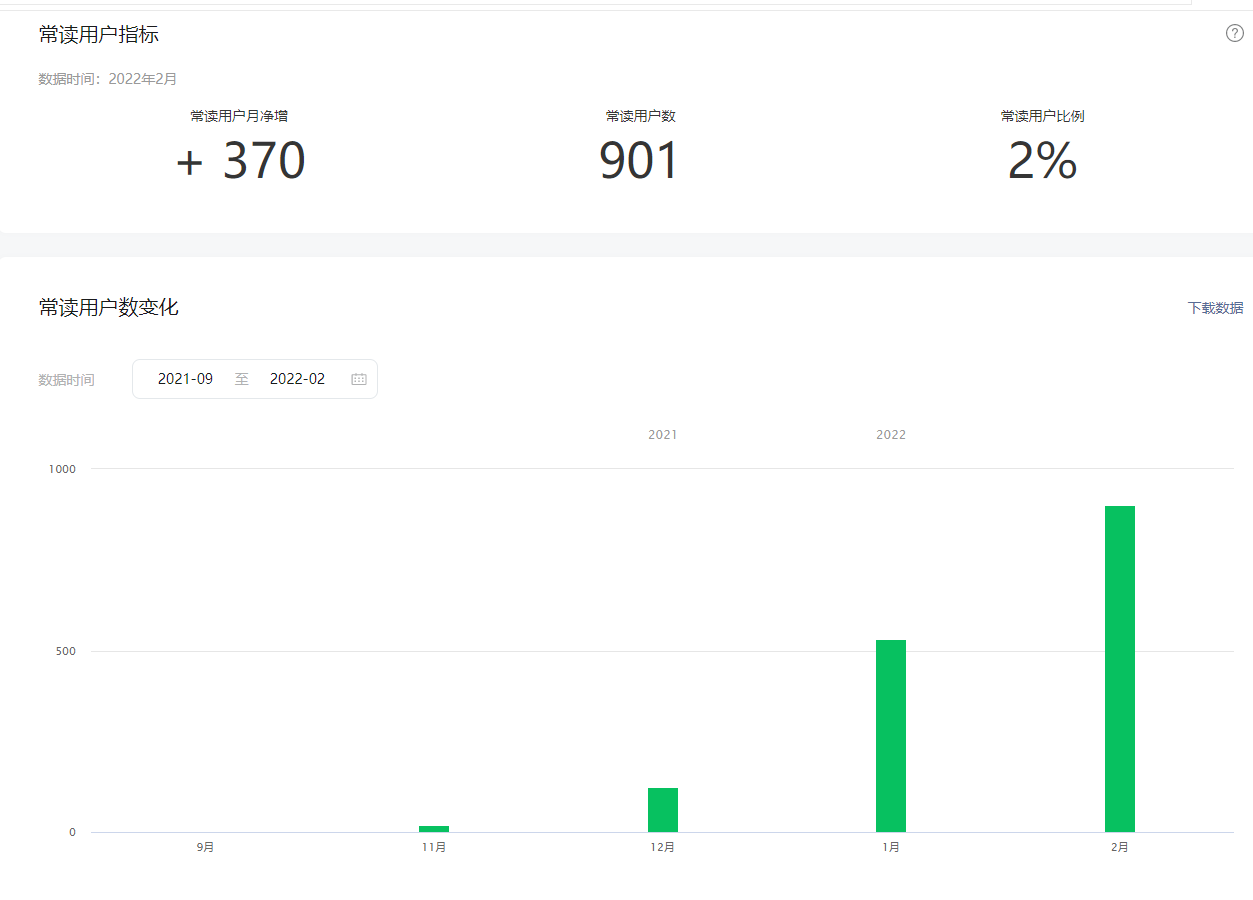This screenshot has width=1253, height=900.
Task: Click the 11月 small green bar
Action: coord(434,829)
